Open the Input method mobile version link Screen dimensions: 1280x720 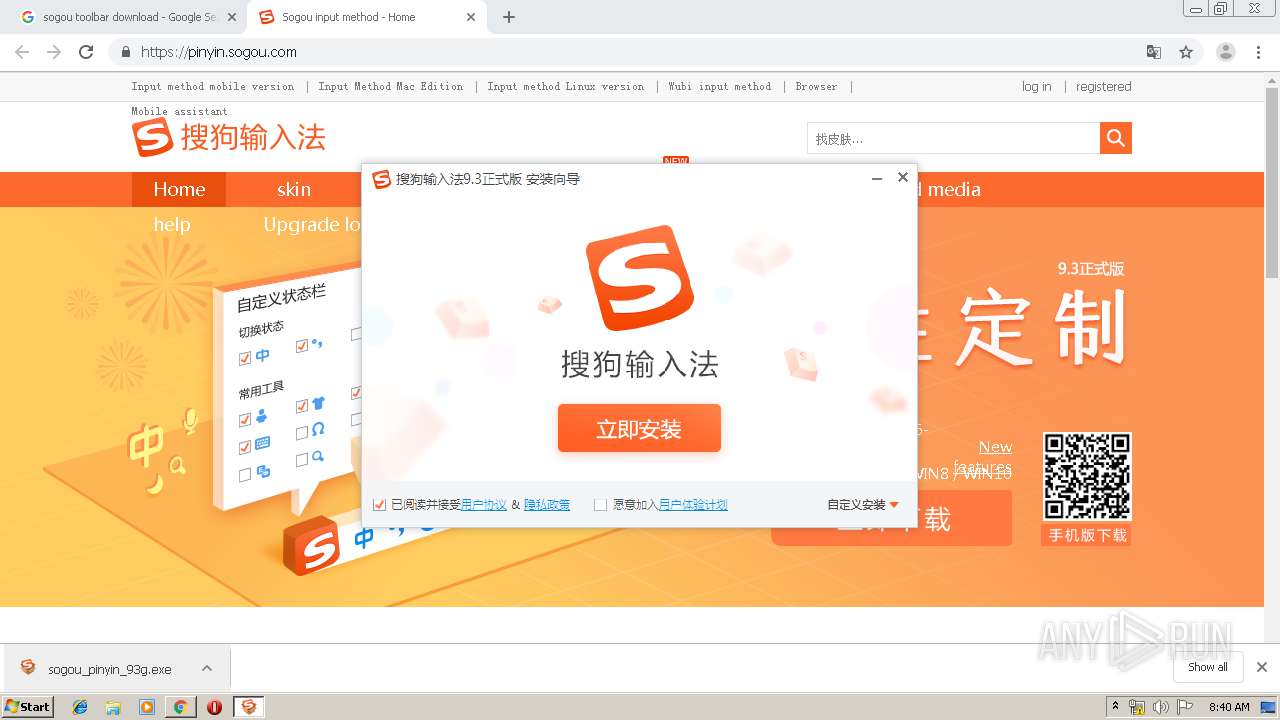point(213,86)
